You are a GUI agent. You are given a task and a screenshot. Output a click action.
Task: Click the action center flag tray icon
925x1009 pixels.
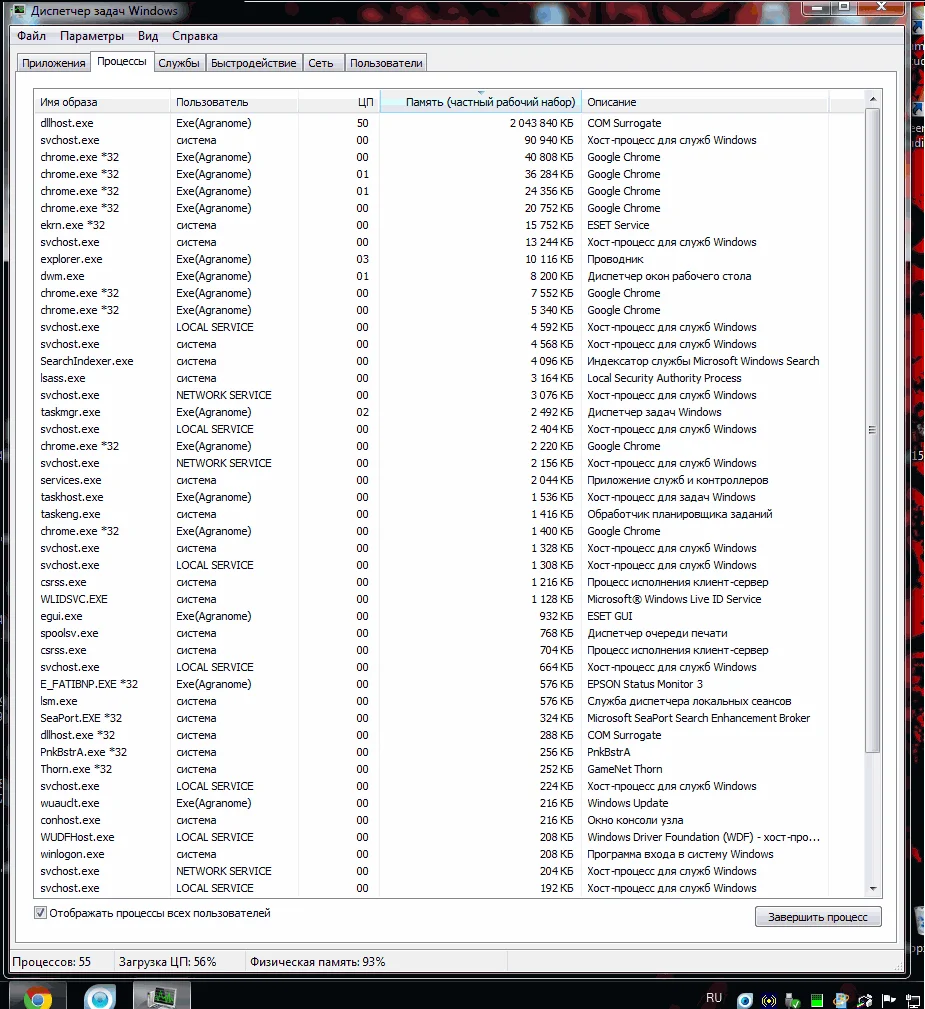coord(889,999)
